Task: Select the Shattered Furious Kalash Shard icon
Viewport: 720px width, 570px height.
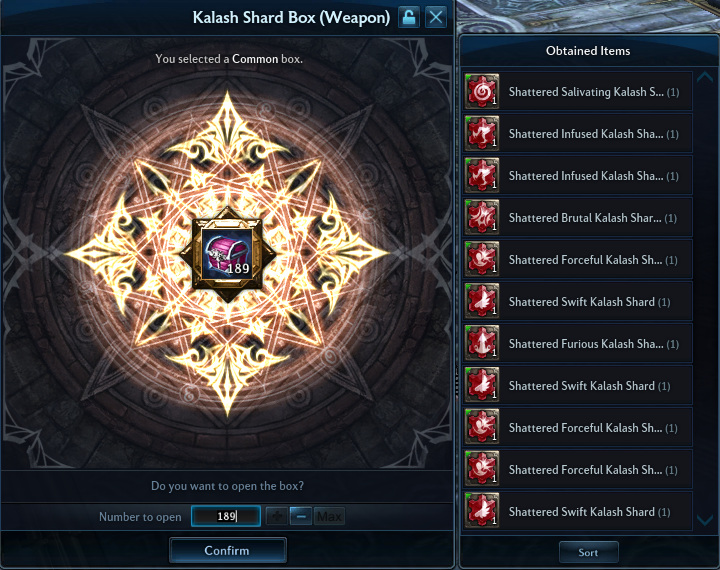Action: [482, 343]
